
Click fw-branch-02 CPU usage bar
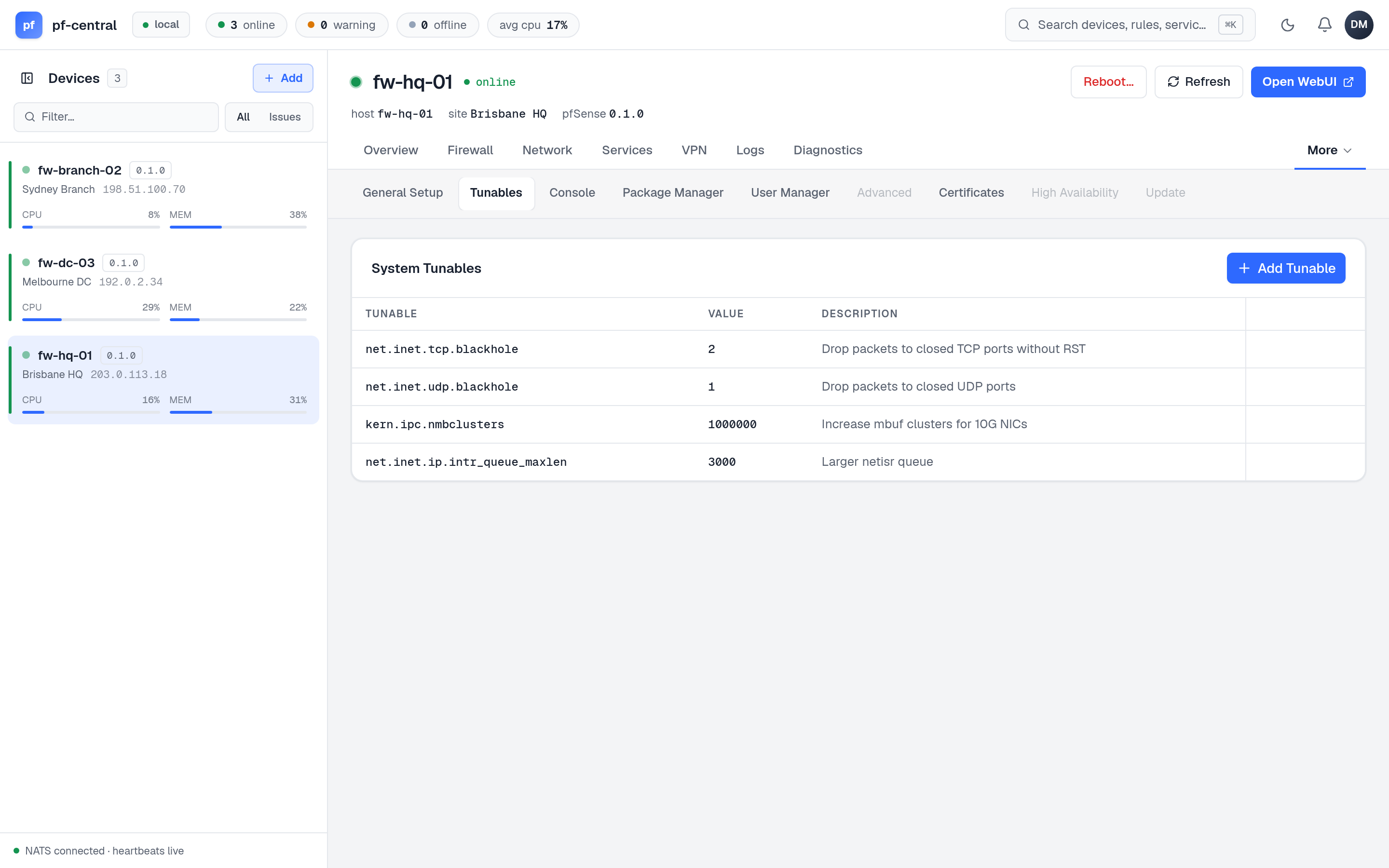[91, 227]
